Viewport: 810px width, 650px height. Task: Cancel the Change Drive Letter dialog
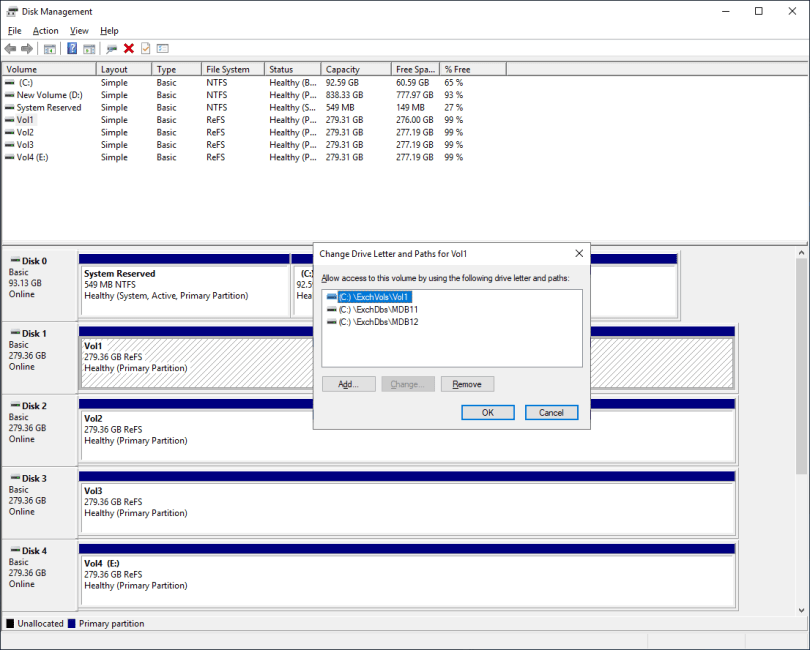[x=551, y=412]
